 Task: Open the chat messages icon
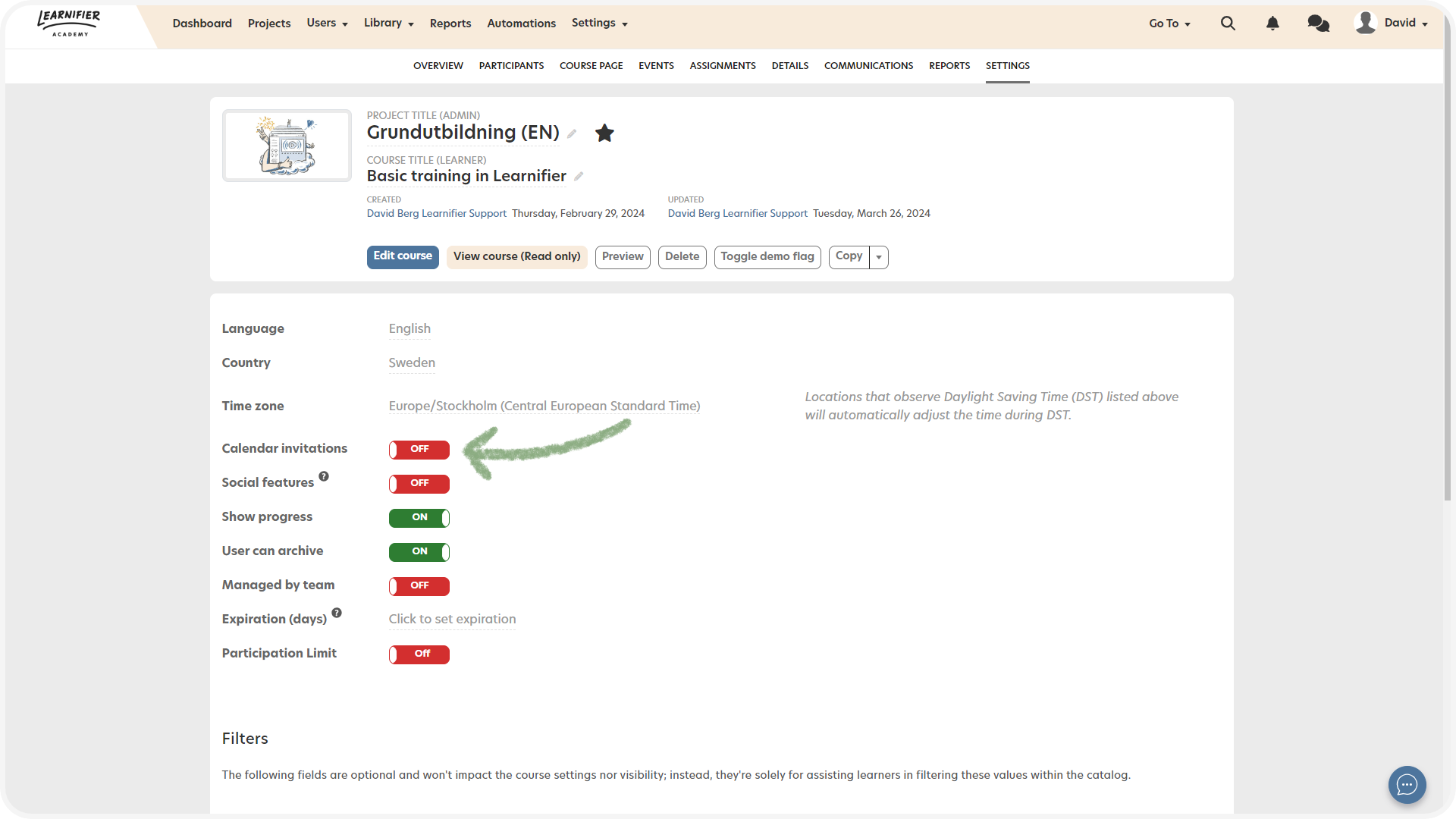[x=1318, y=24]
